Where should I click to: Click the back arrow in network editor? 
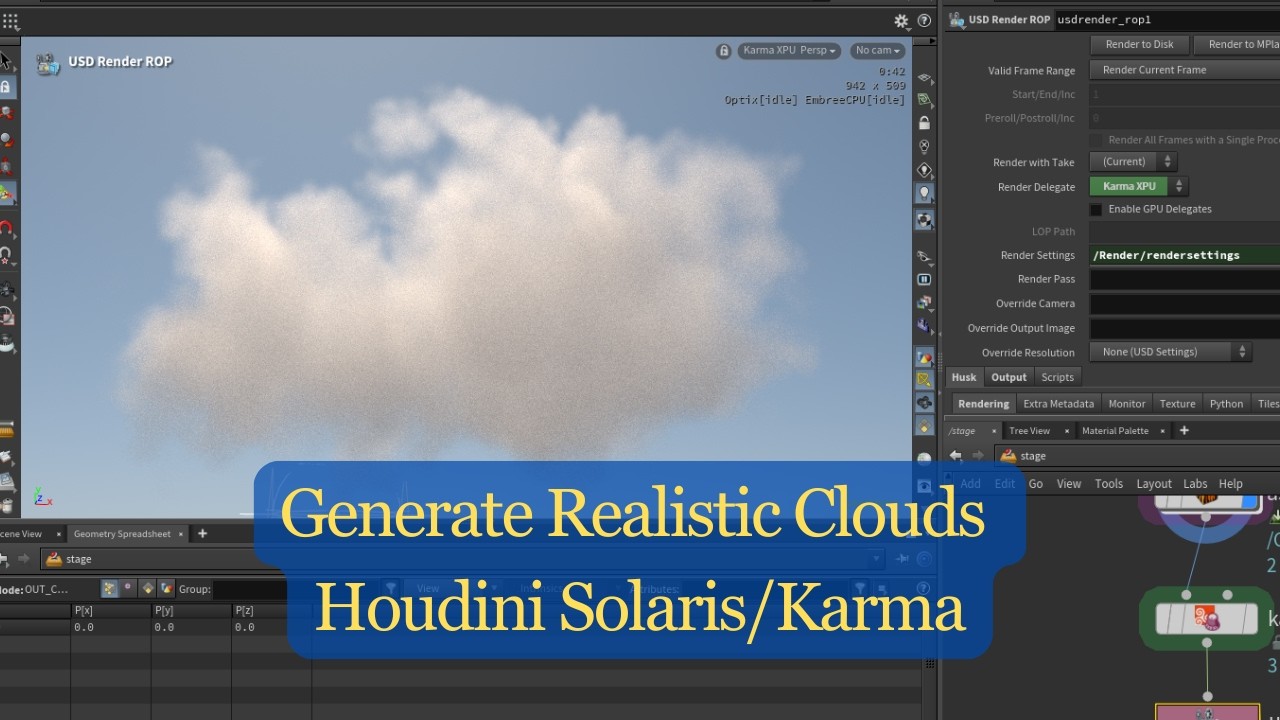coord(956,456)
